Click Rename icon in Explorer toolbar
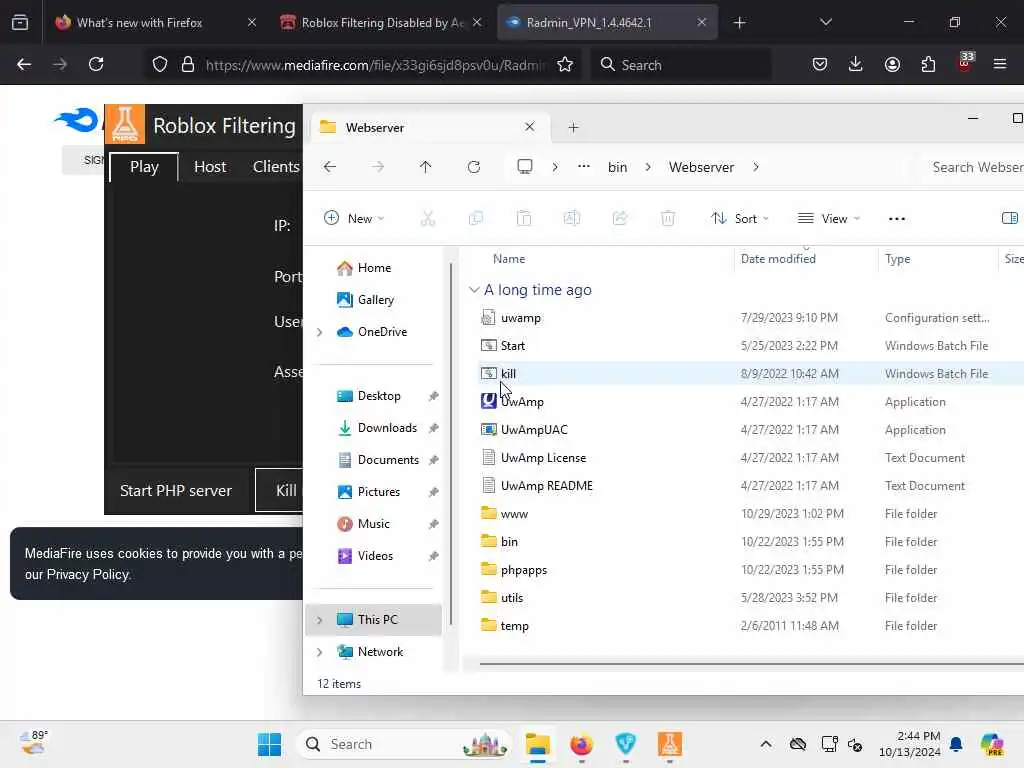1024x768 pixels. pos(571,218)
